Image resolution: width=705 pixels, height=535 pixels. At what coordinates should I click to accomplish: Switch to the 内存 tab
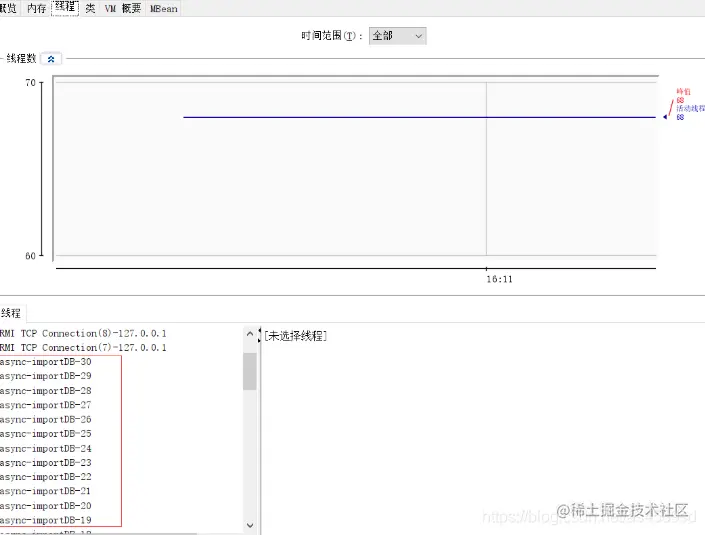[36, 8]
